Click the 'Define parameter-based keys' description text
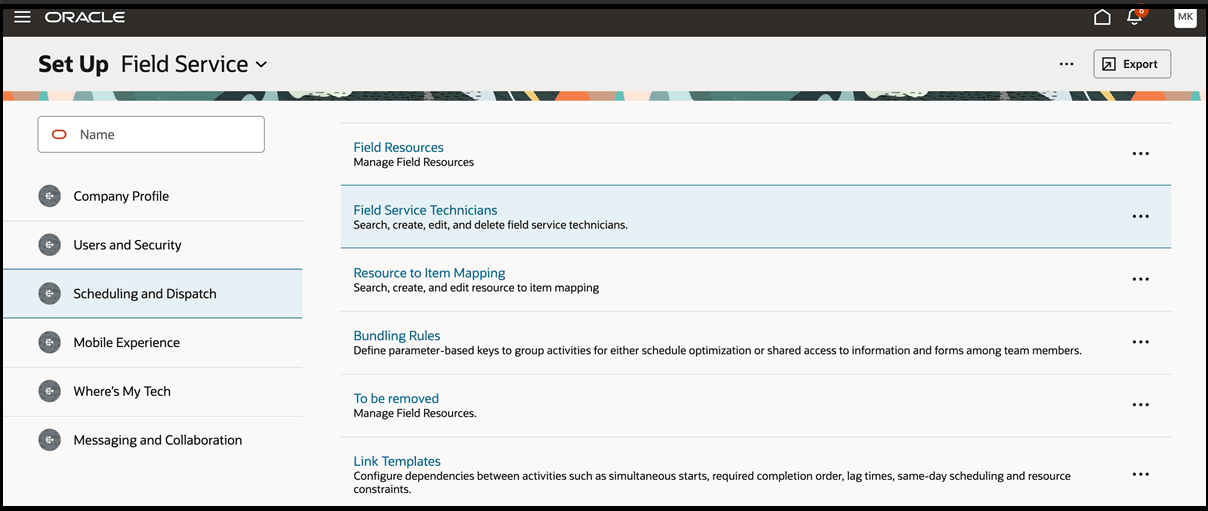Screen dimensions: 1208x511 717,351
